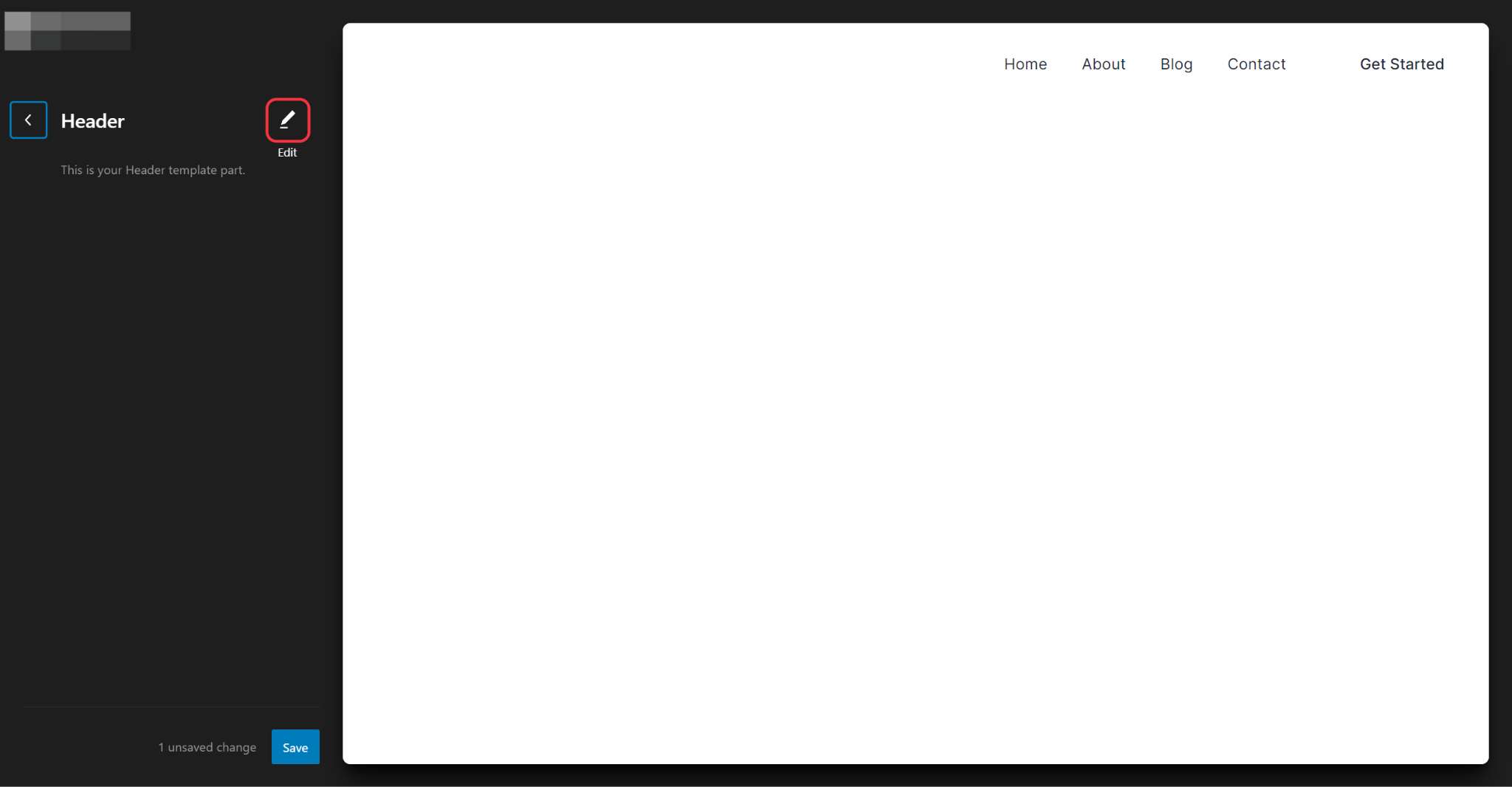The height and width of the screenshot is (787, 1512).
Task: Click the Header template part description text
Action: click(153, 170)
